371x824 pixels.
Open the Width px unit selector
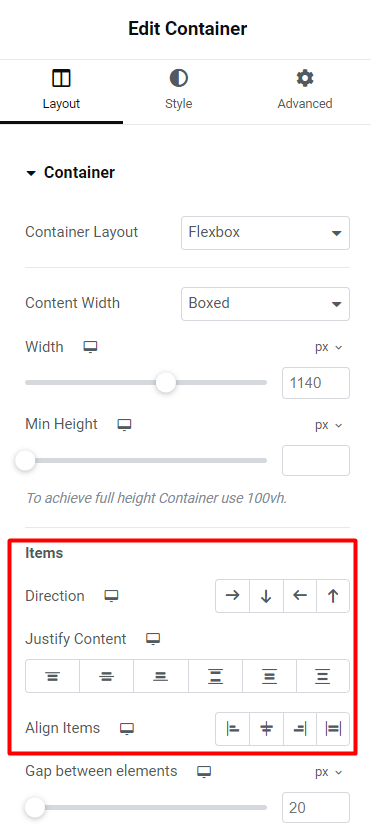(x=328, y=347)
